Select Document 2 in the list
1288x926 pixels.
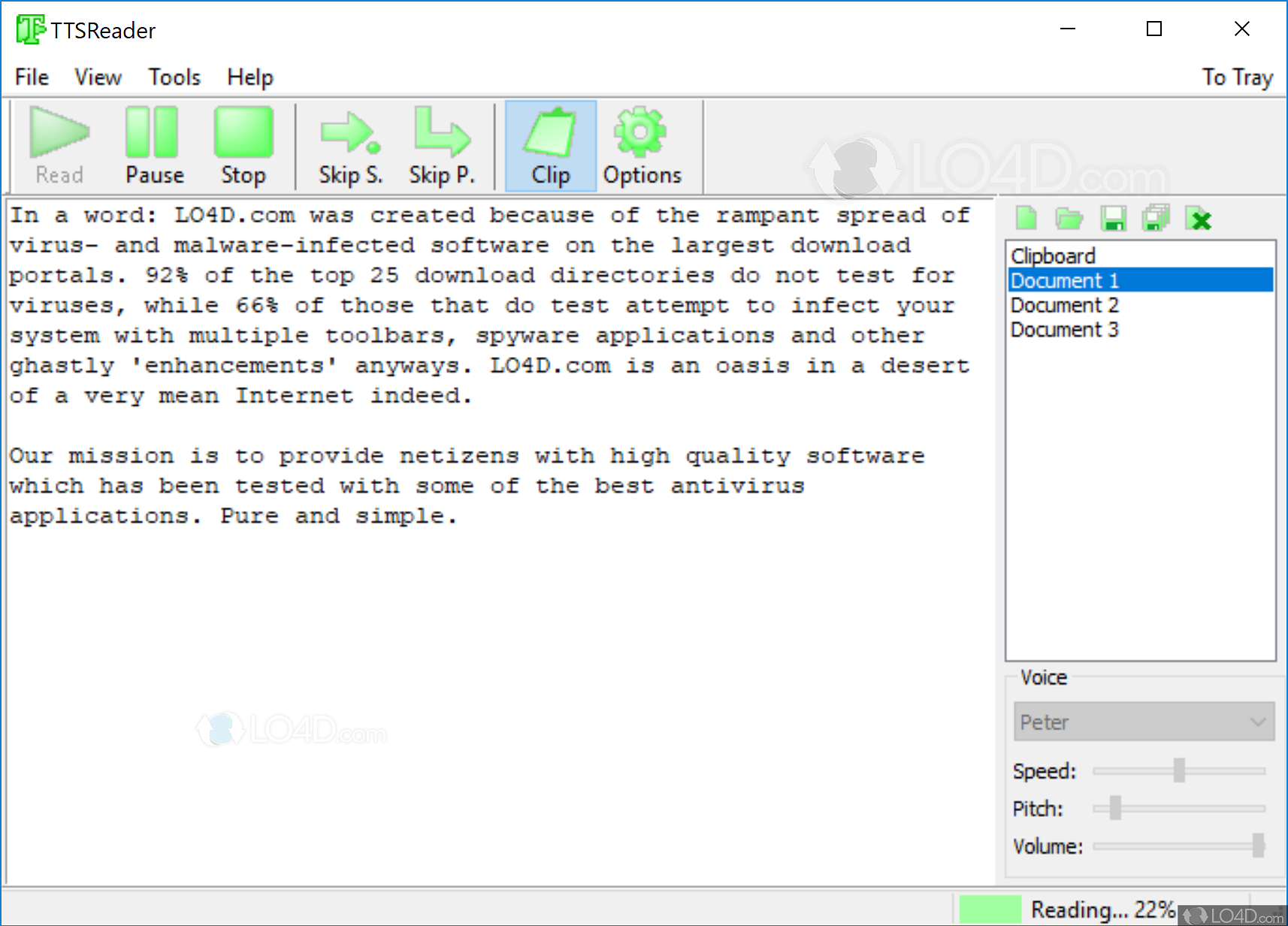[1141, 305]
